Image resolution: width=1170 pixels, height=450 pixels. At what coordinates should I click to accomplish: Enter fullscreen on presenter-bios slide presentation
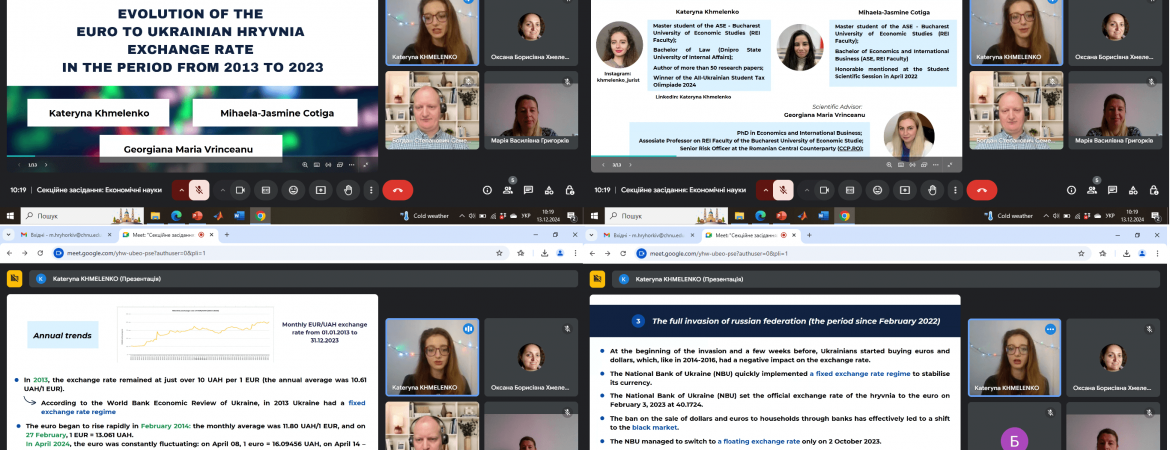pos(950,165)
